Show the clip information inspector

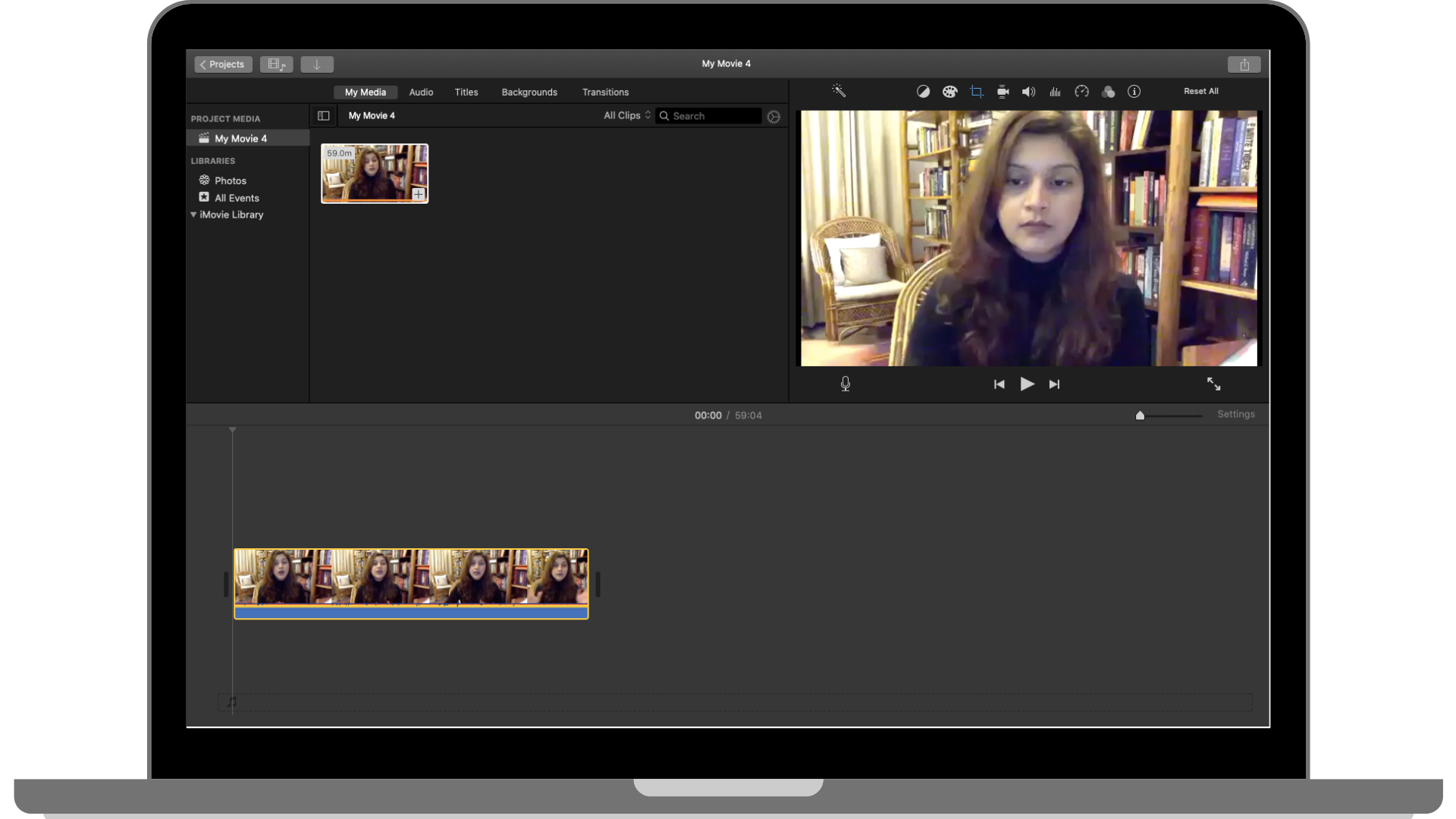point(1134,92)
